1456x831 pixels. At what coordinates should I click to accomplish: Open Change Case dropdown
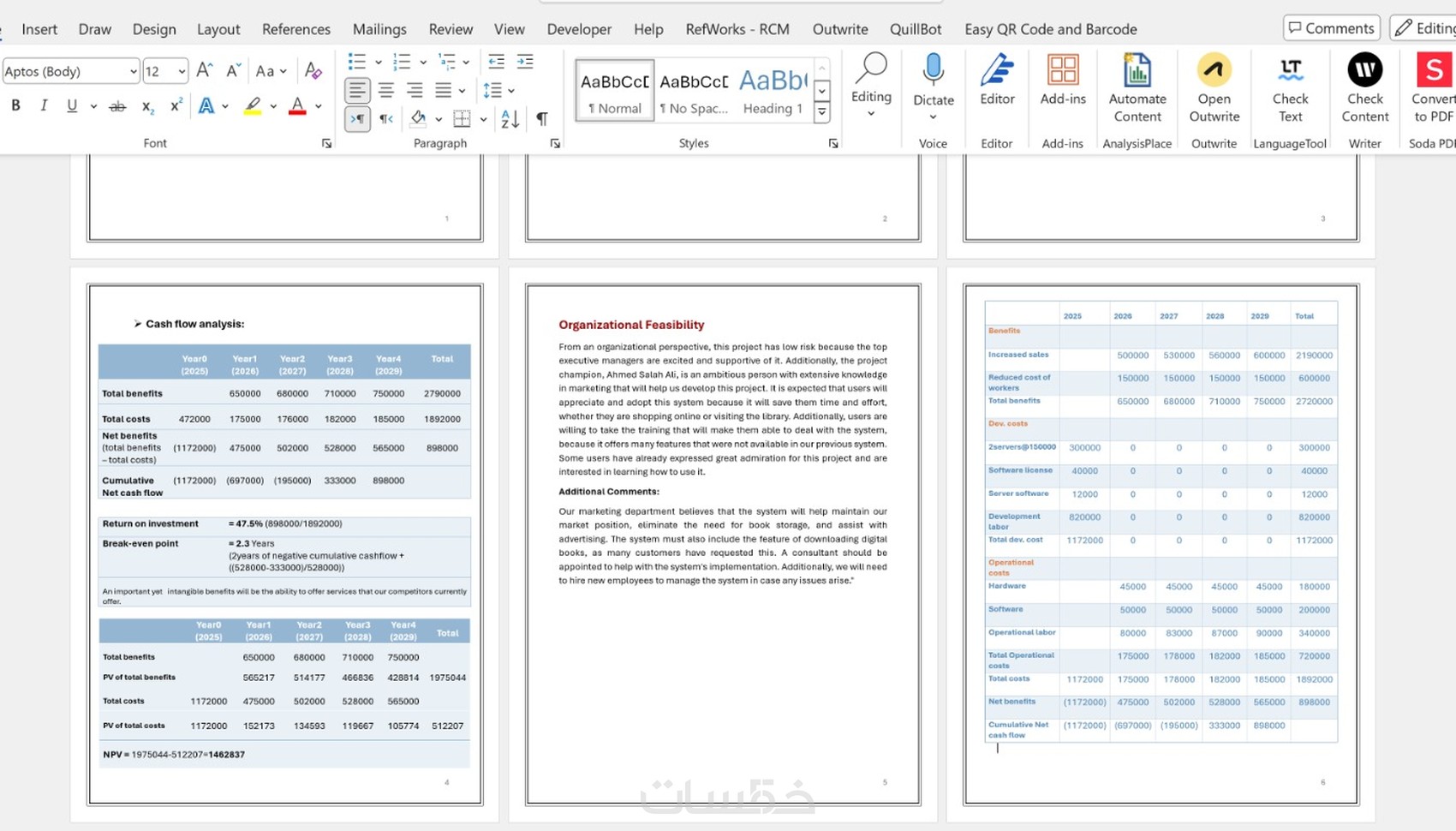click(271, 71)
